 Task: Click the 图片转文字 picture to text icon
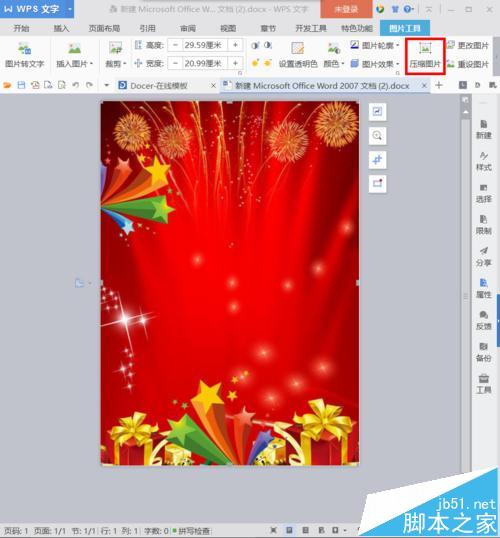coord(24,55)
